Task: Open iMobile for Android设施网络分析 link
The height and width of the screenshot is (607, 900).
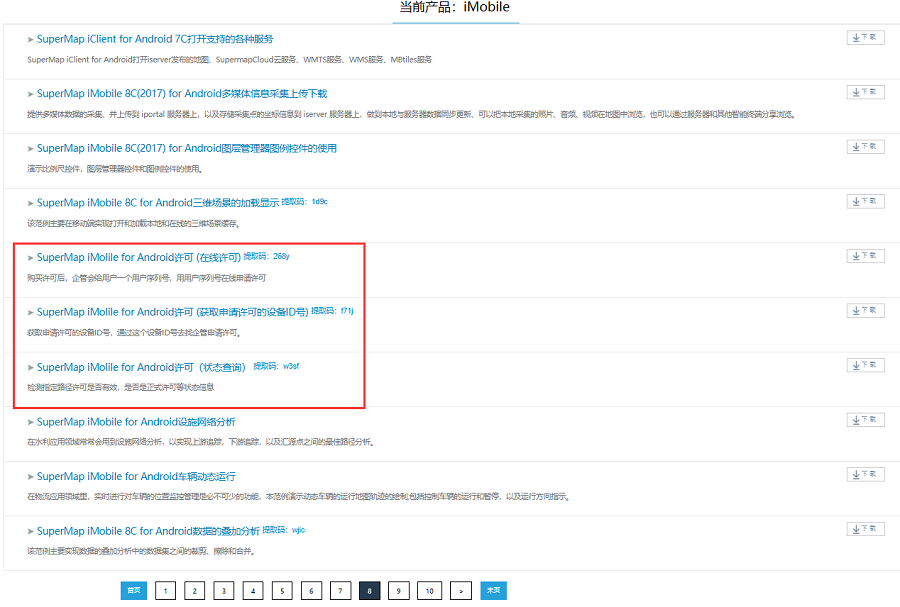Action: pos(136,422)
